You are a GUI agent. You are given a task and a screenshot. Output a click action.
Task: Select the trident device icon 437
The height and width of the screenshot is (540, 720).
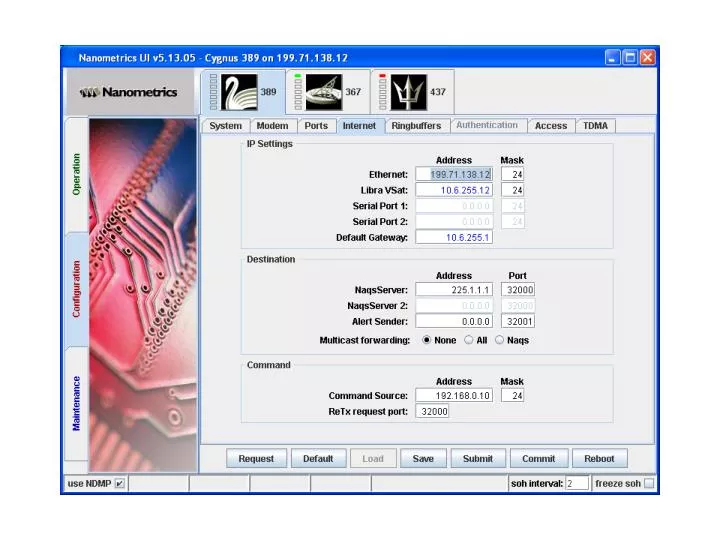click(x=409, y=92)
